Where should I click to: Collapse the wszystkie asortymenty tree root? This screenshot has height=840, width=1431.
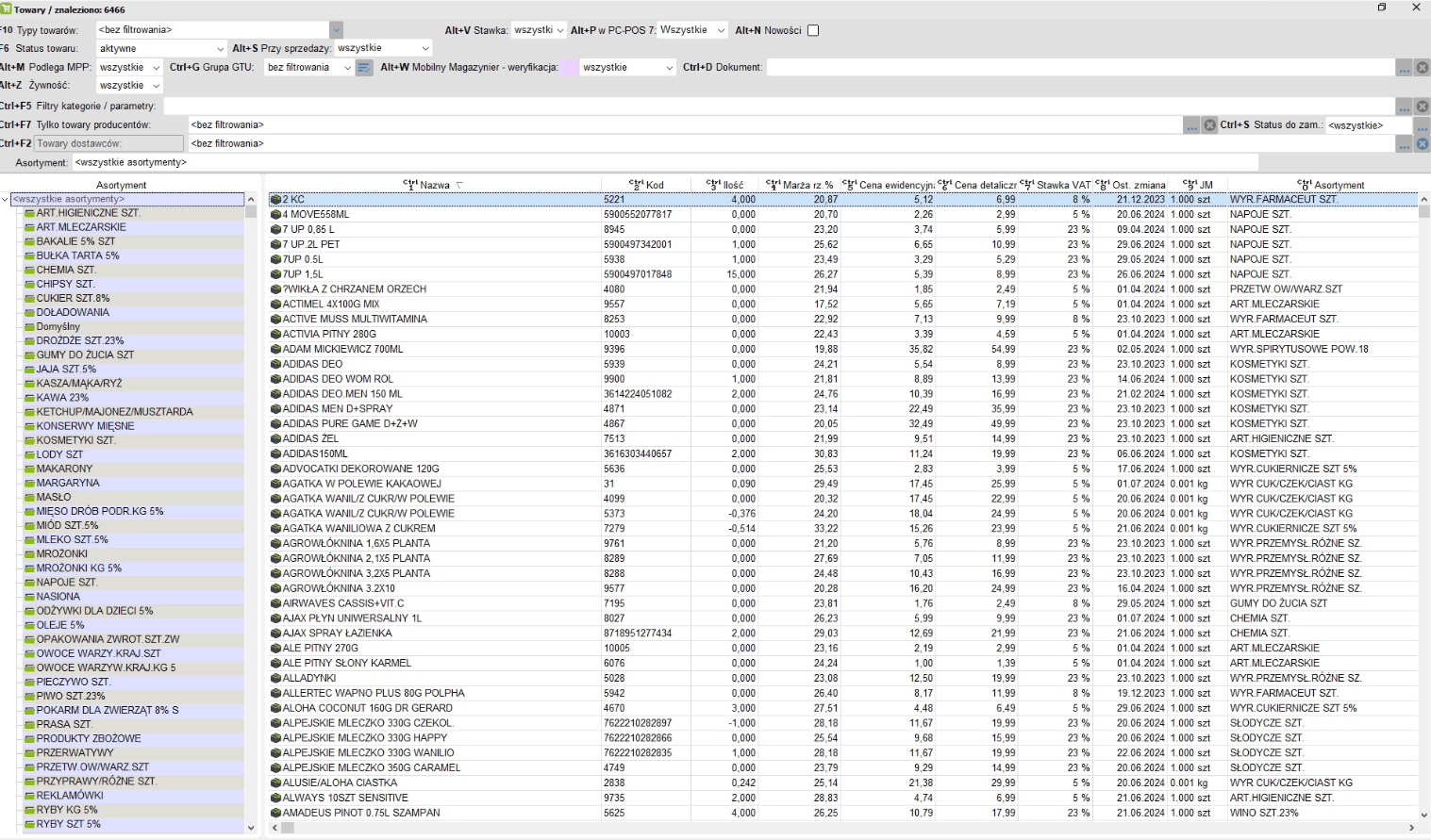click(6, 200)
